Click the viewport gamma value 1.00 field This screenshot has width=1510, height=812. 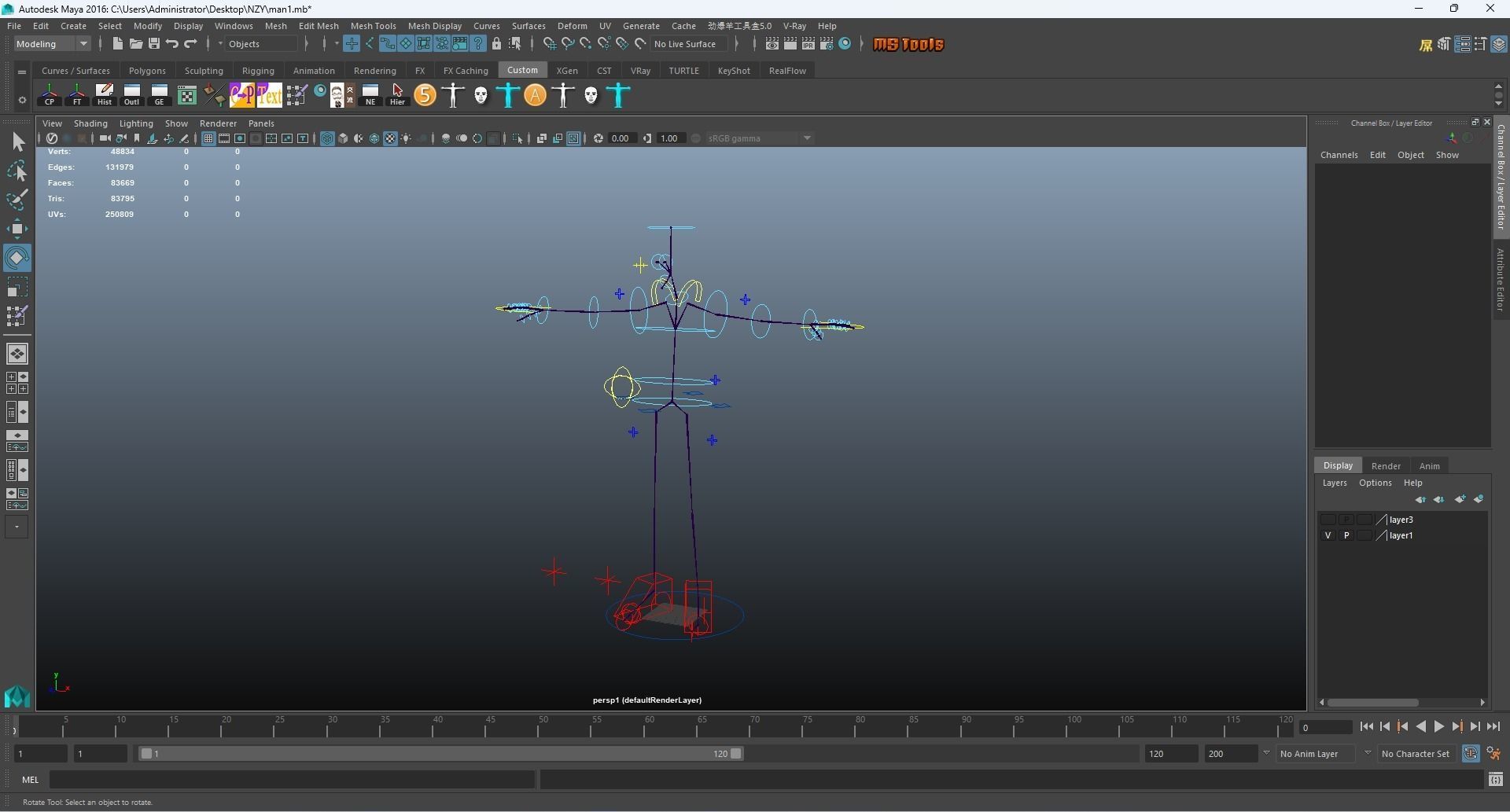(670, 138)
